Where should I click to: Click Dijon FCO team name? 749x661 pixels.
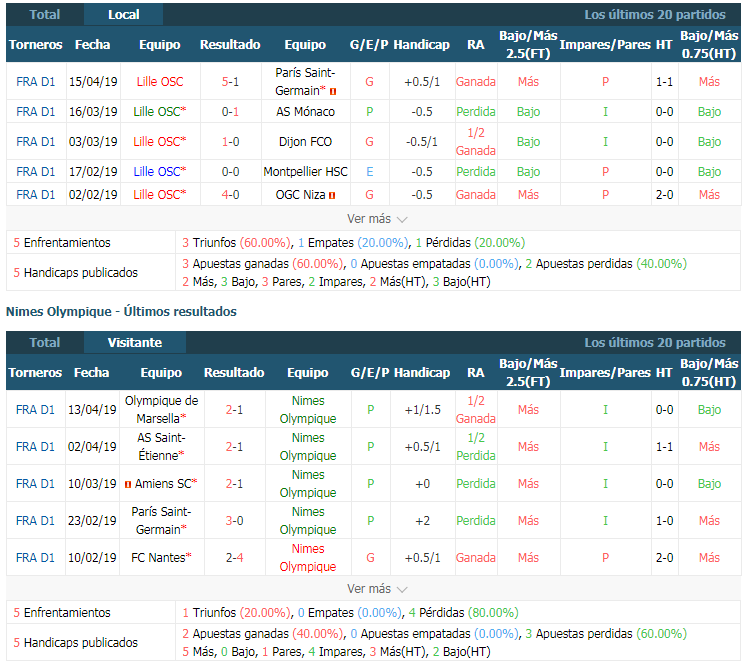click(x=305, y=142)
